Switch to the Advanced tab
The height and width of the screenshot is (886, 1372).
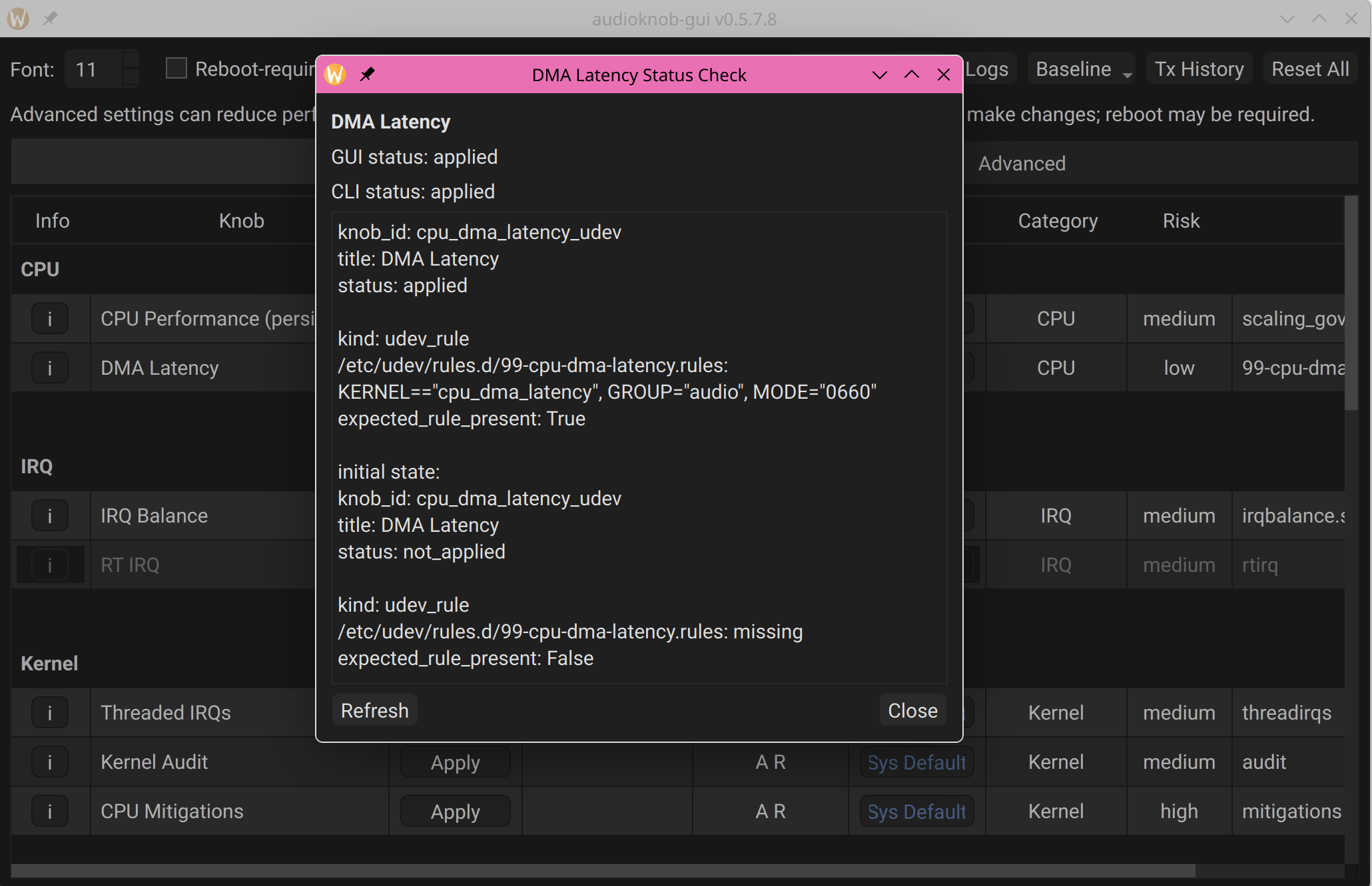[1022, 164]
